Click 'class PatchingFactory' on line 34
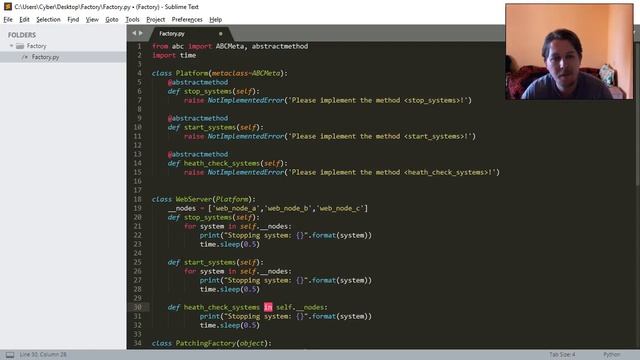The height and width of the screenshot is (360, 640). (194, 343)
